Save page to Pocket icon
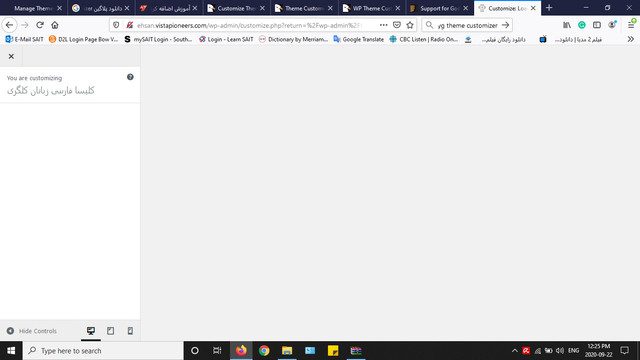 (397, 25)
